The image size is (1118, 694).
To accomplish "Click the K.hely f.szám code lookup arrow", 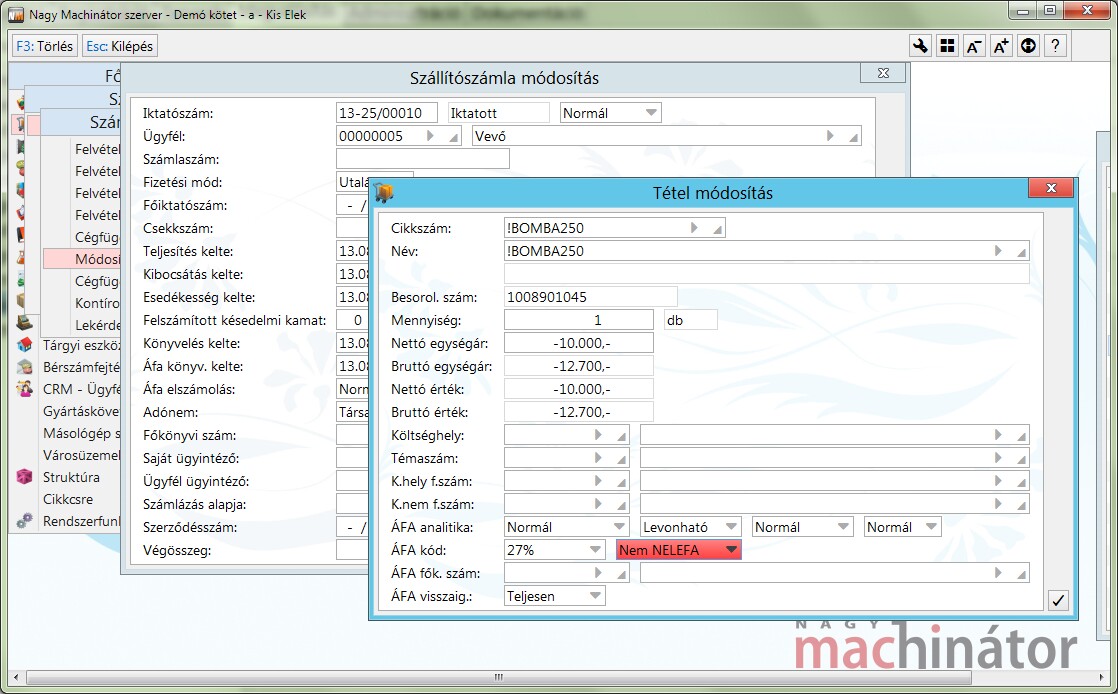I will [598, 481].
